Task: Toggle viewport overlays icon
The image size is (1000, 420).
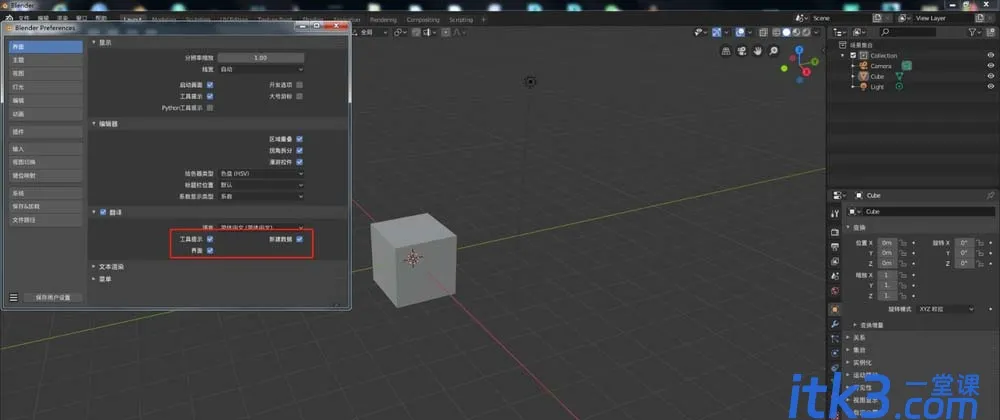Action: pyautogui.click(x=740, y=32)
